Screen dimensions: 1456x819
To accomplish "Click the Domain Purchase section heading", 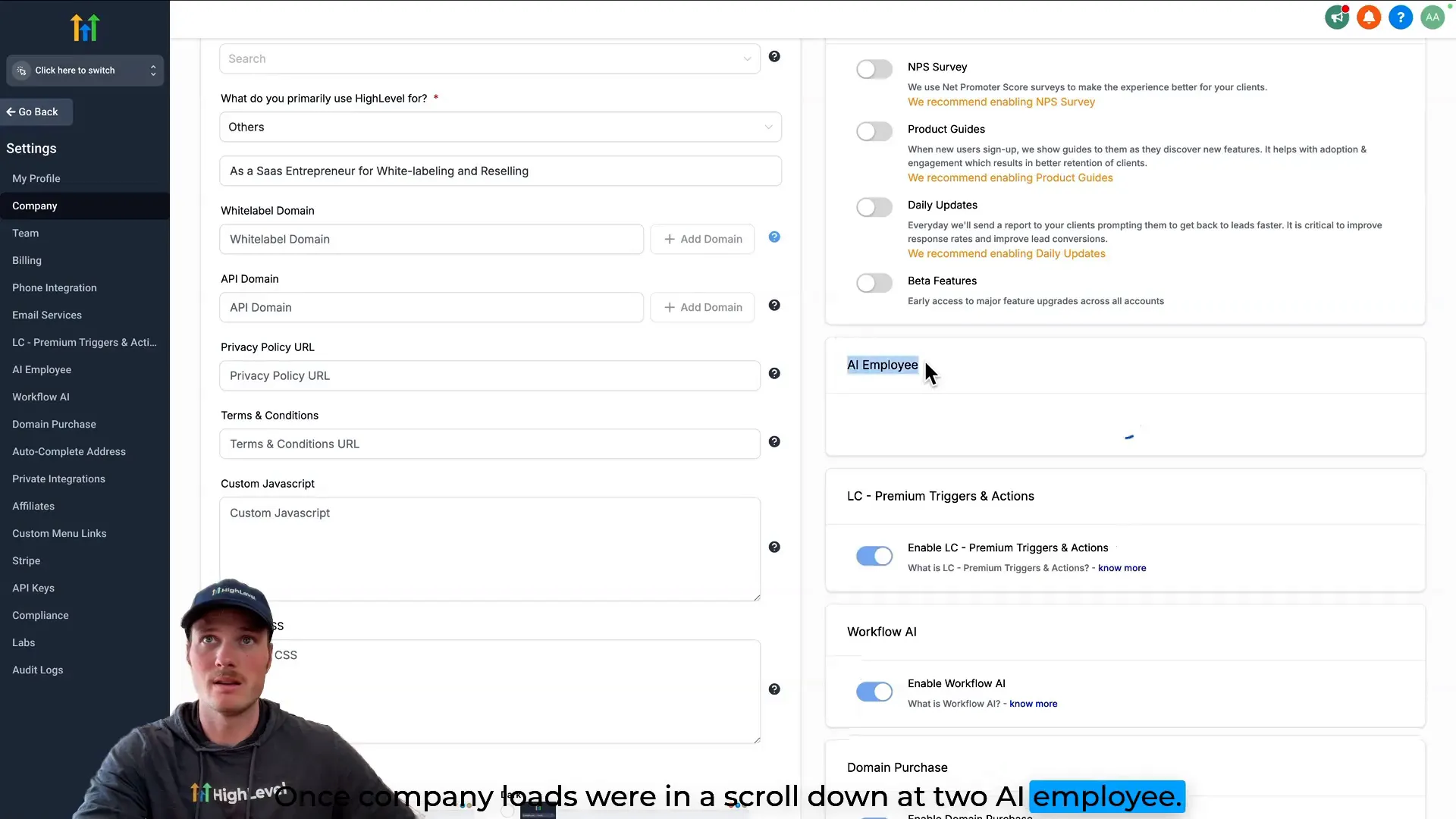I will pos(897,767).
